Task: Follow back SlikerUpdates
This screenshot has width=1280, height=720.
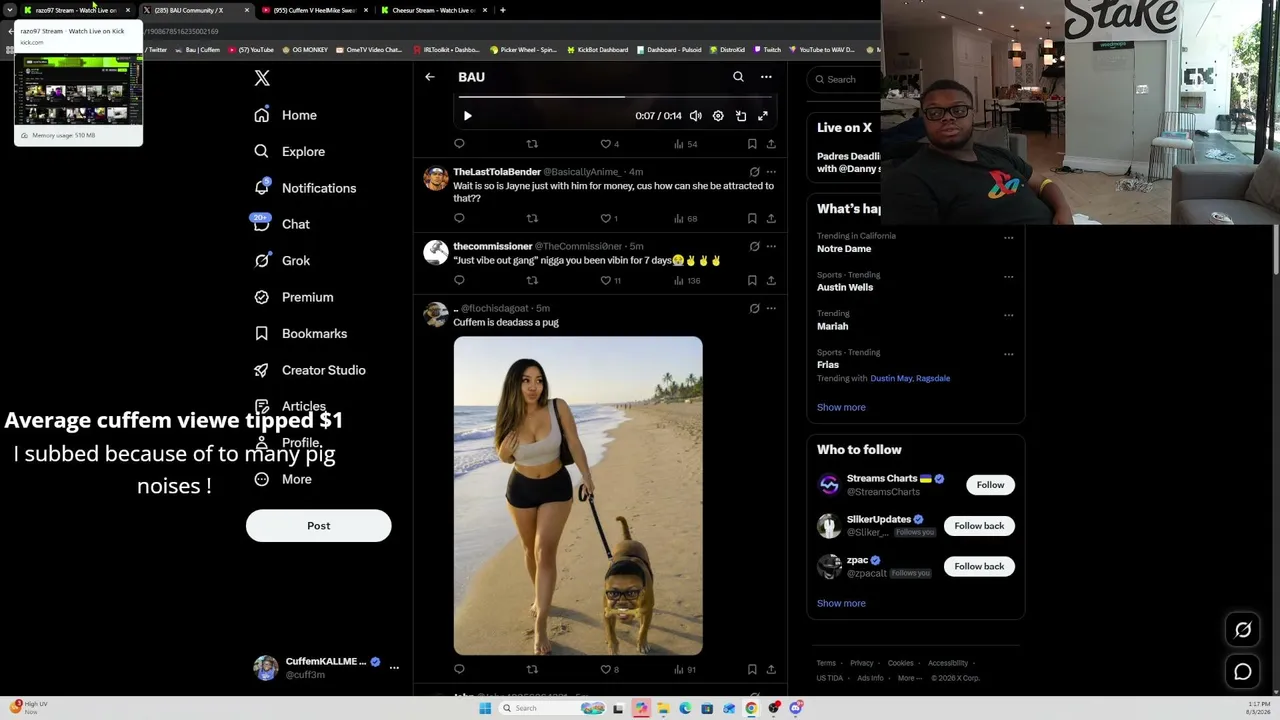Action: [979, 526]
